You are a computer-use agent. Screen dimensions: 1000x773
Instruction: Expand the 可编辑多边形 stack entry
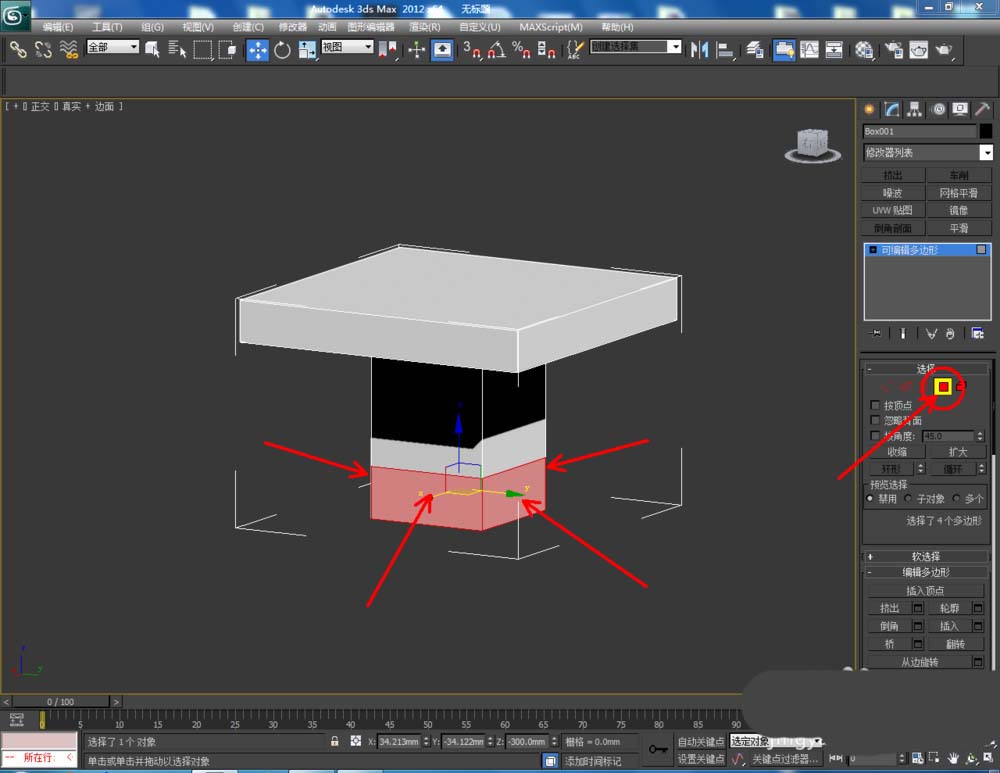(x=873, y=250)
